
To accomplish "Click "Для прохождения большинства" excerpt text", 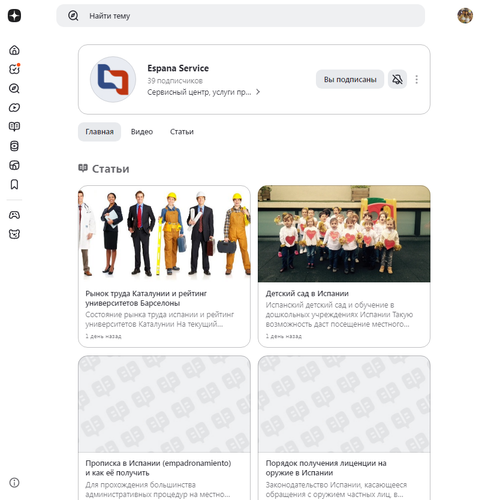I will click(158, 489).
